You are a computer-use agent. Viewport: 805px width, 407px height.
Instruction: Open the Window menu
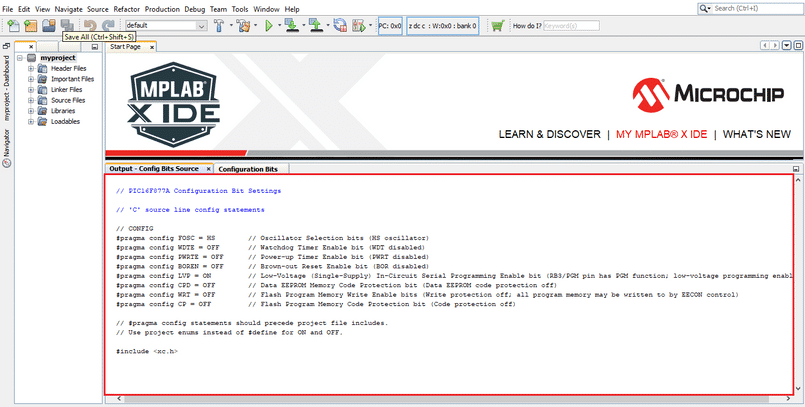(266, 9)
